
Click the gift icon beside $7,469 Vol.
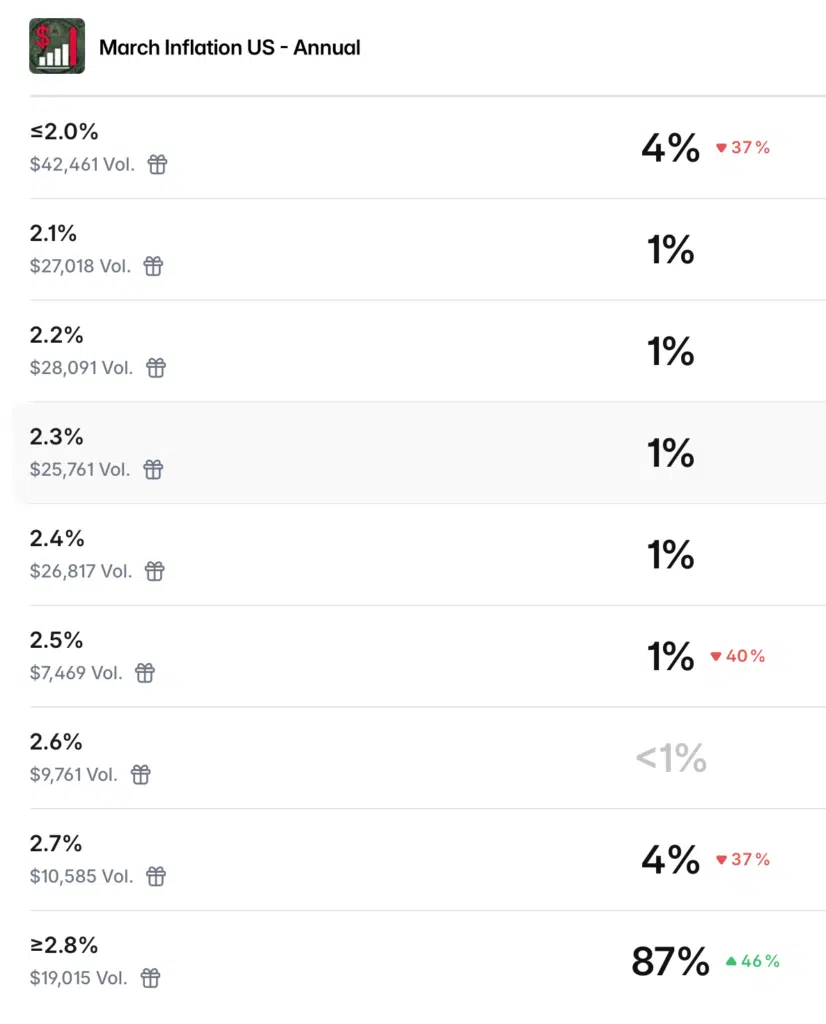(145, 673)
